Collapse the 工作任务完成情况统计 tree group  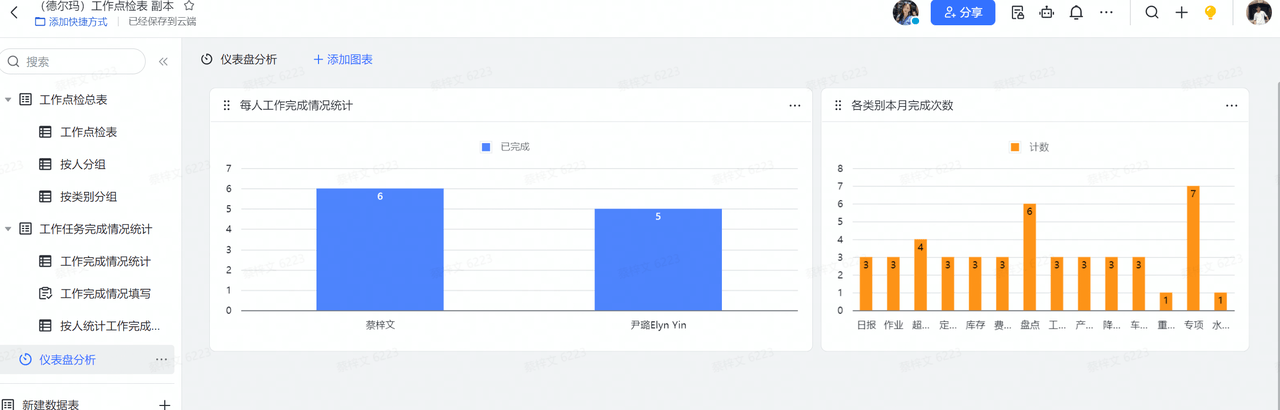(9, 229)
